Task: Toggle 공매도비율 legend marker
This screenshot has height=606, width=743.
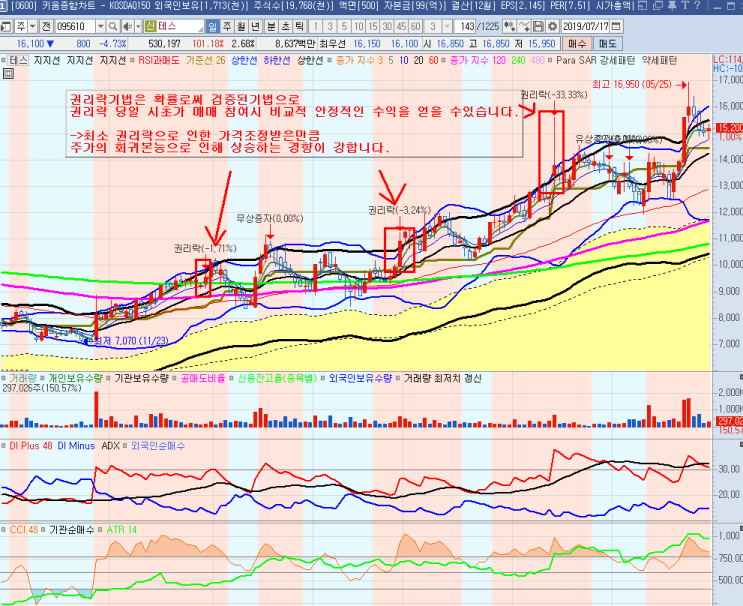Action: [175, 379]
